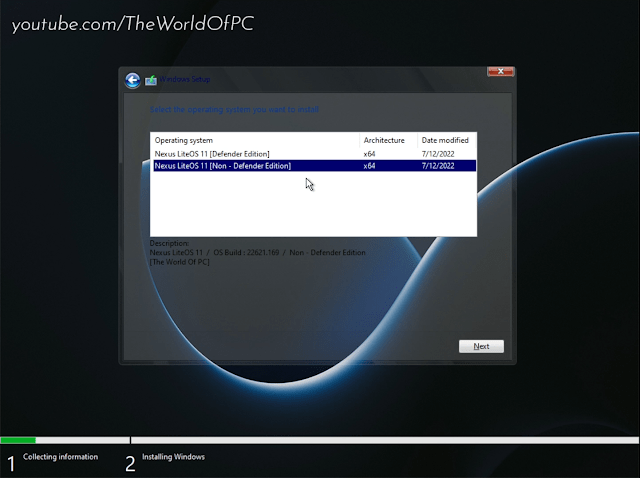Select Nexus LiteOS 11 [Non - Defender Edition] row

pyautogui.click(x=315, y=166)
